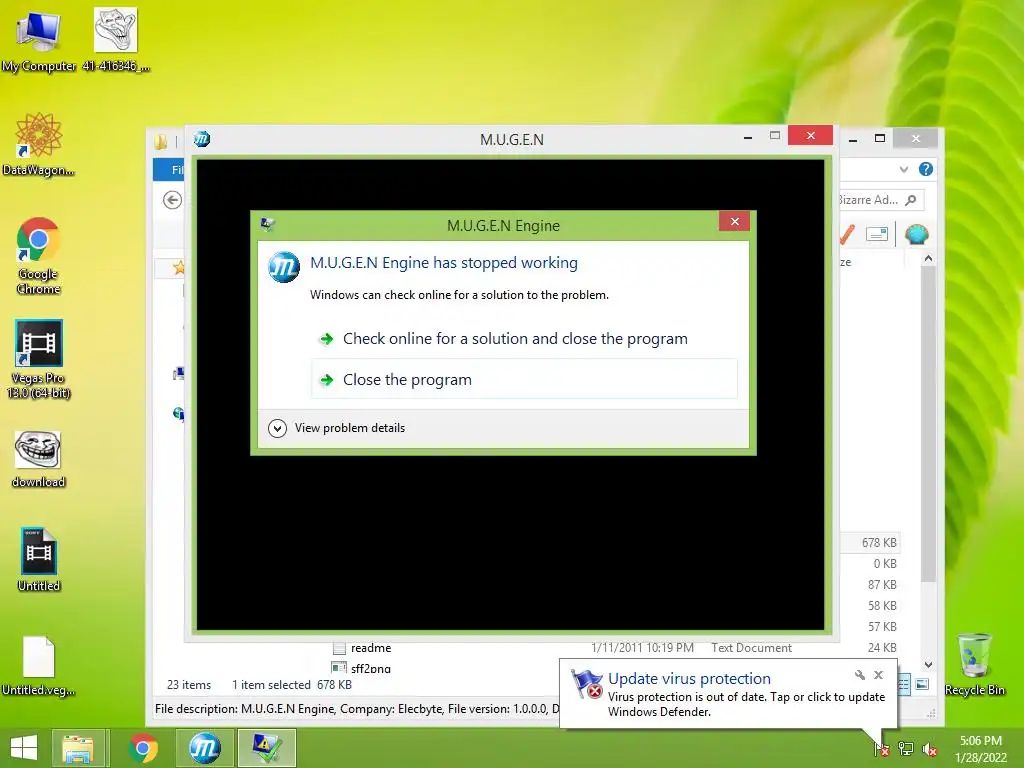Open the 41-416346 trollface image icon
The image size is (1024, 768).
pos(116,40)
